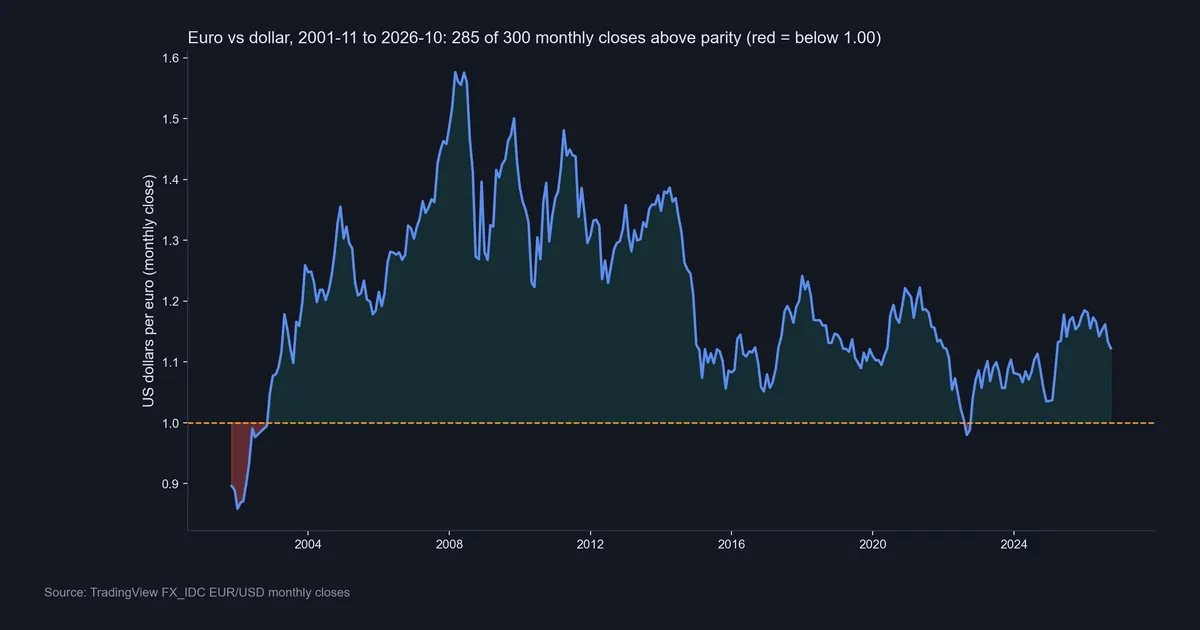Click the x-axis tick label 2024
Image resolution: width=1200 pixels, height=630 pixels.
pyautogui.click(x=1014, y=546)
